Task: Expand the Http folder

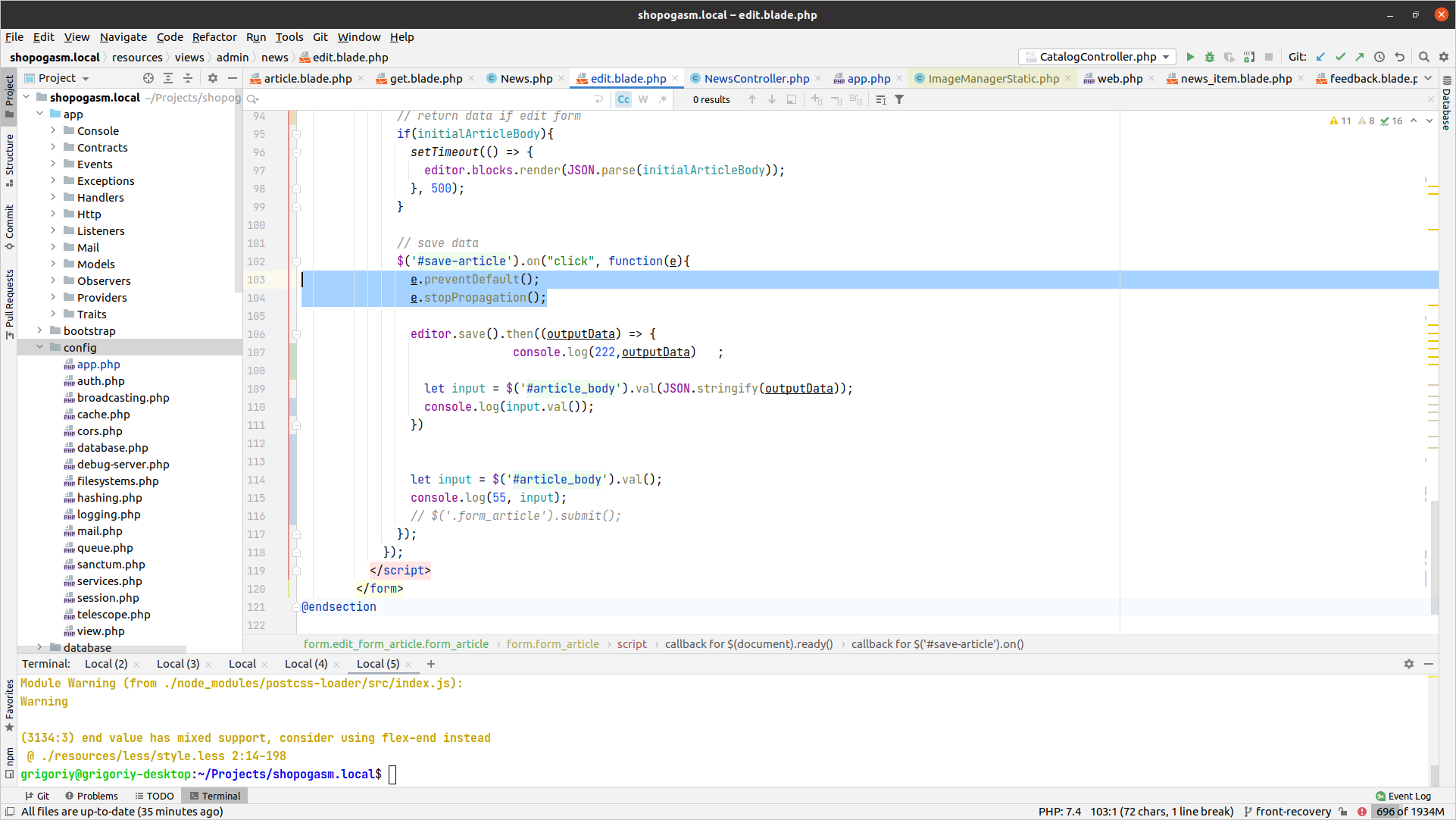Action: (x=53, y=214)
